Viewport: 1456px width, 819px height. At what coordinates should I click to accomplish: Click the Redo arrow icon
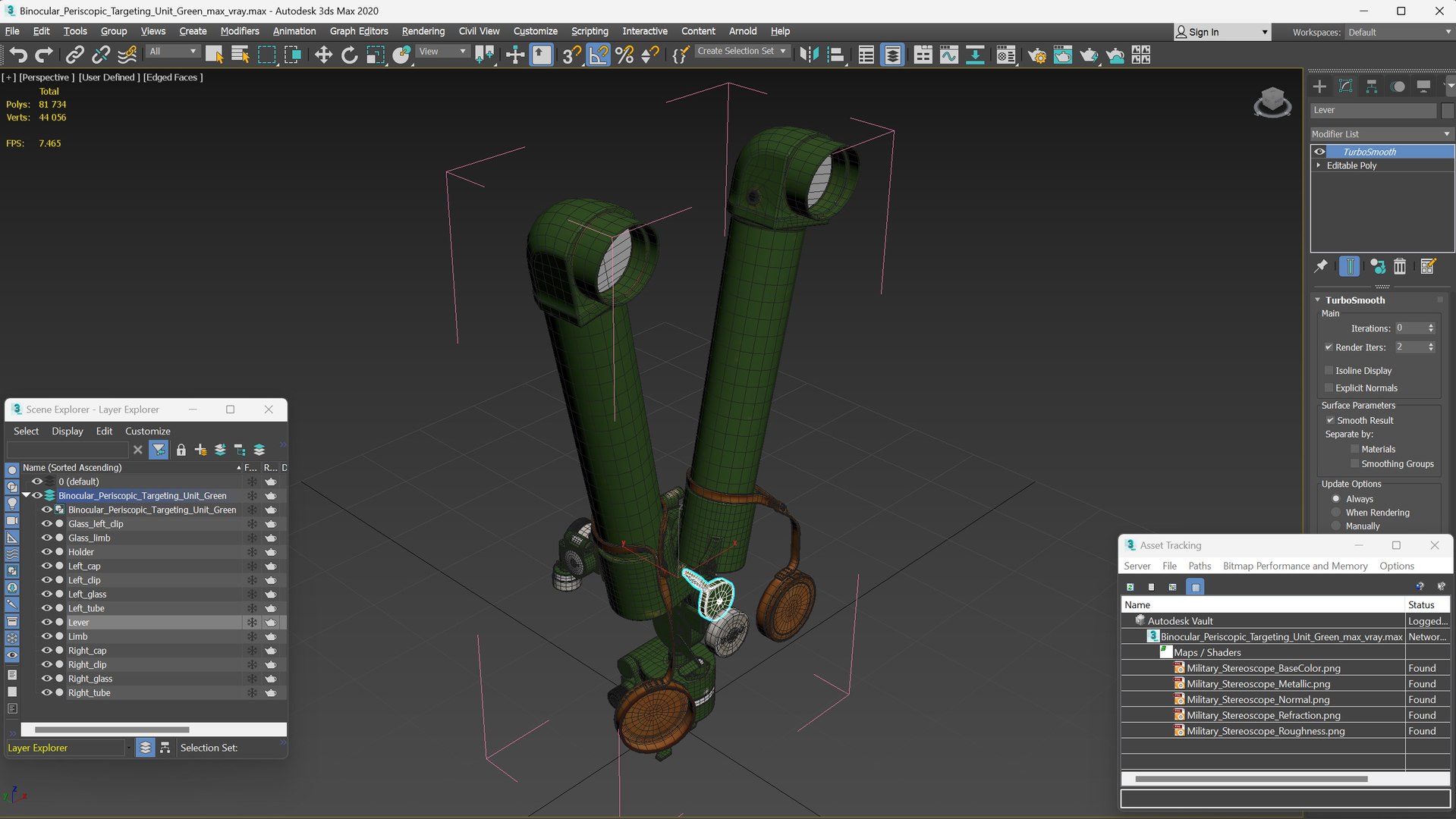44,55
